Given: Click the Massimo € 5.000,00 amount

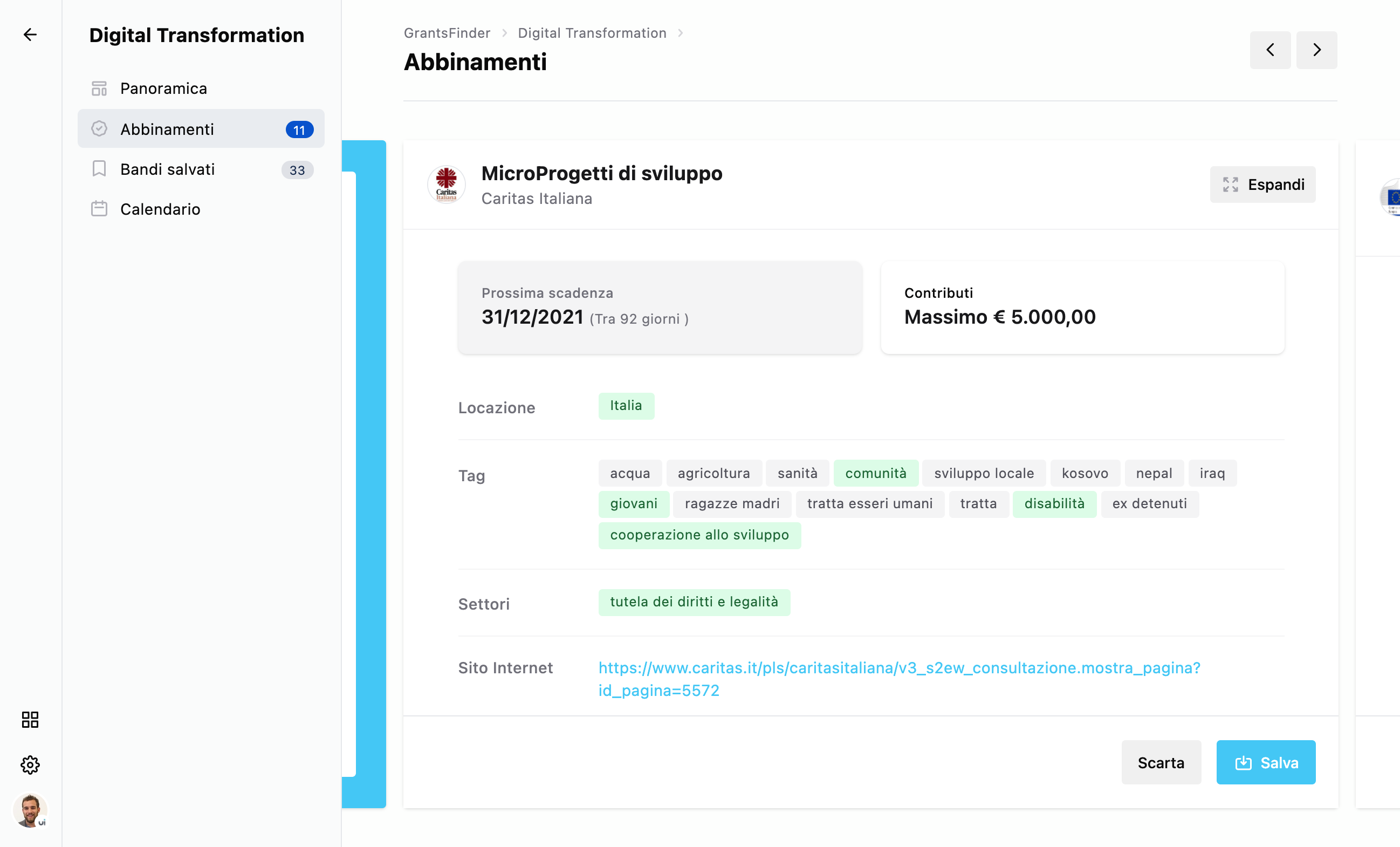Looking at the screenshot, I should click(1000, 317).
